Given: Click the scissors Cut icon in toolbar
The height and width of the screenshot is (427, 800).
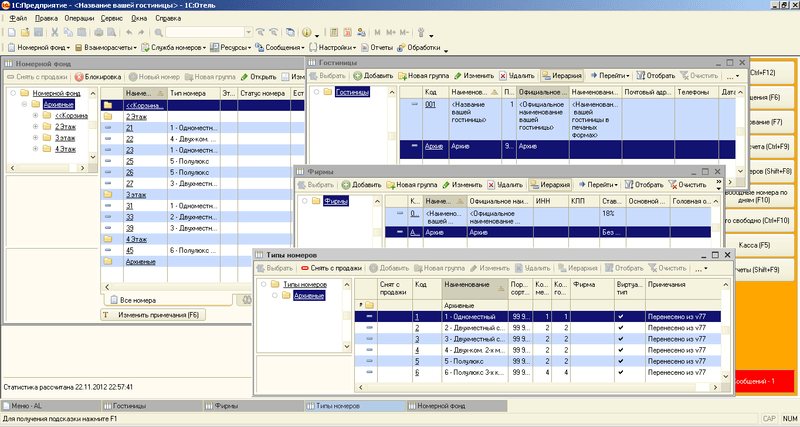Looking at the screenshot, I should click(x=55, y=32).
